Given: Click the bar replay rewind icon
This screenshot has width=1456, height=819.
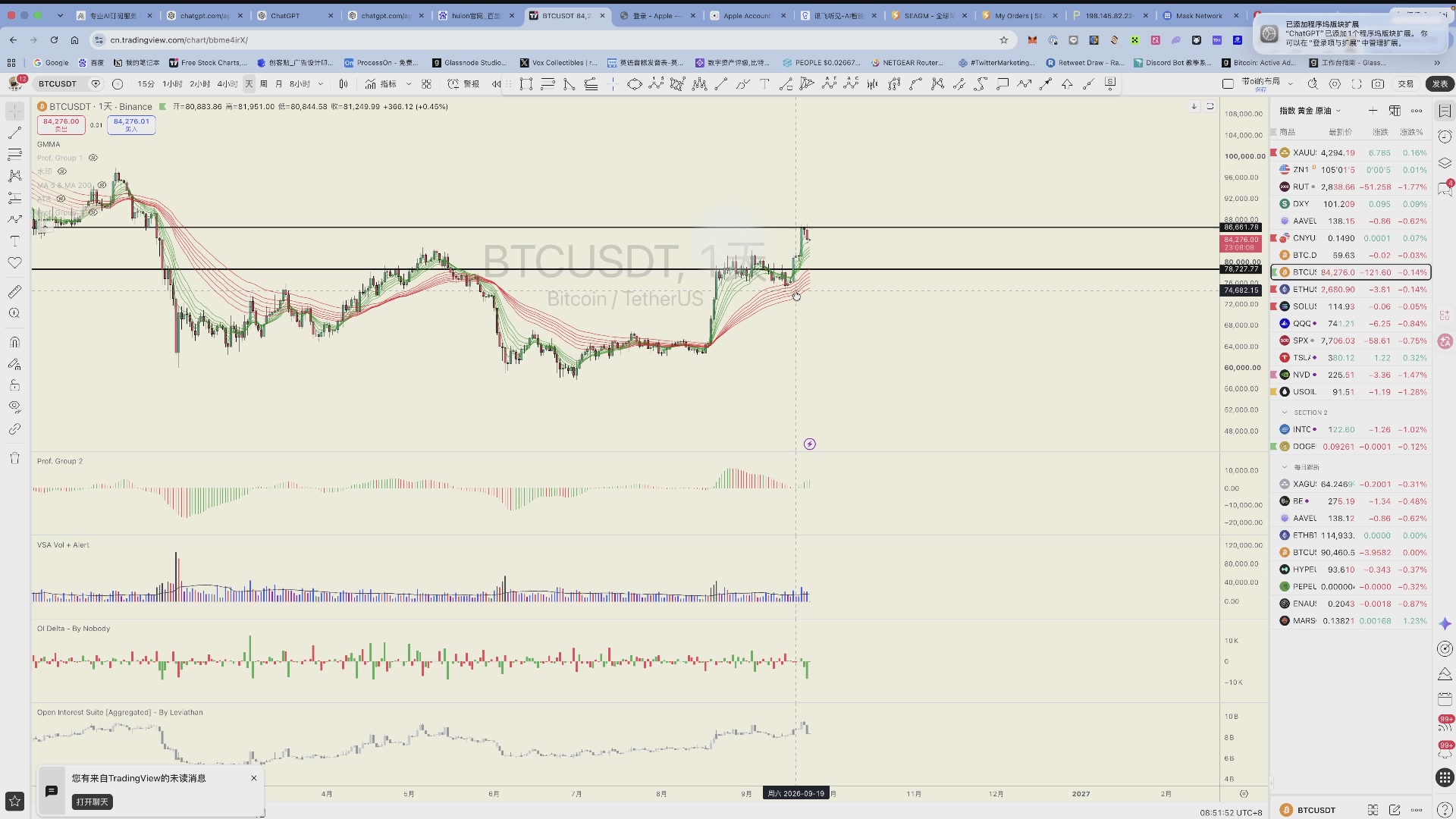Looking at the screenshot, I should point(497,84).
